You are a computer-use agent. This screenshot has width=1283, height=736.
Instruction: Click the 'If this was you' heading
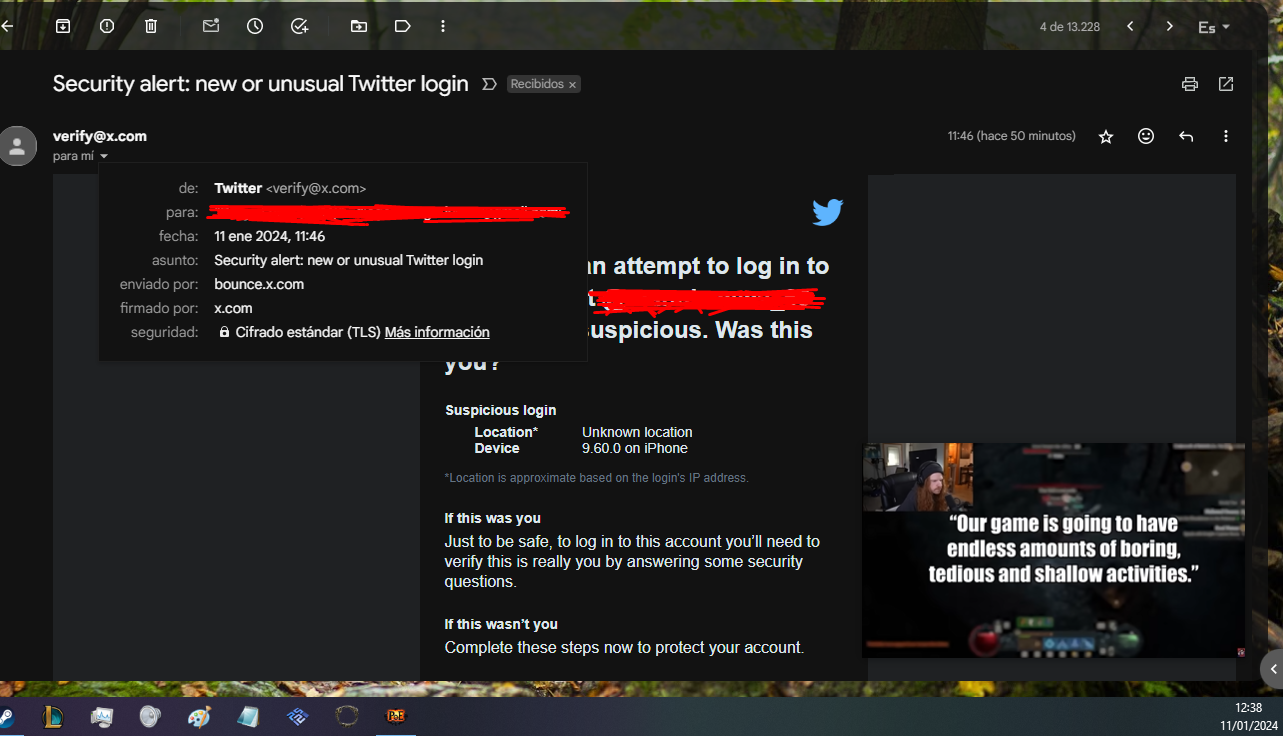click(x=493, y=518)
